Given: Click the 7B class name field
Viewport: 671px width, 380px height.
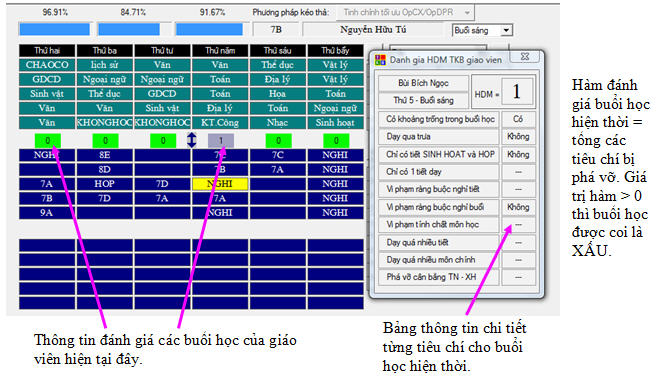Looking at the screenshot, I should tap(276, 30).
